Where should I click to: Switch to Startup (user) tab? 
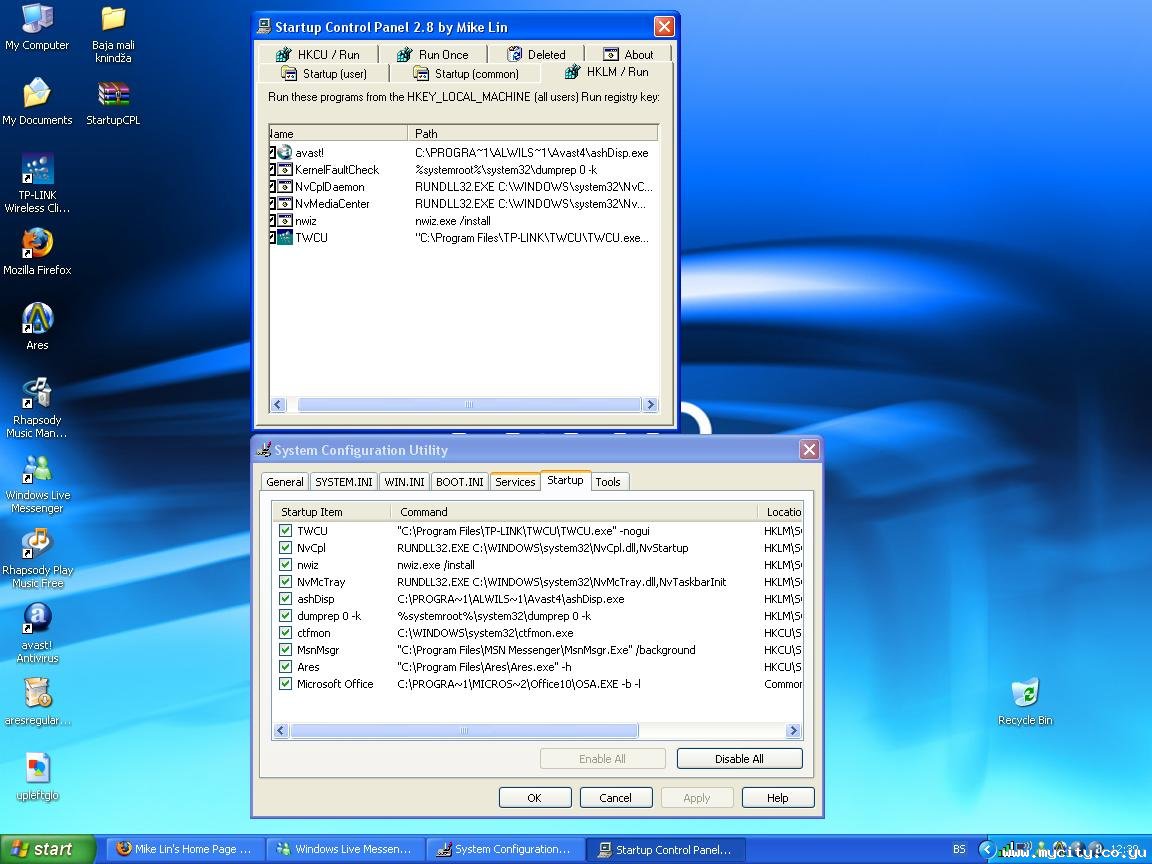(324, 73)
